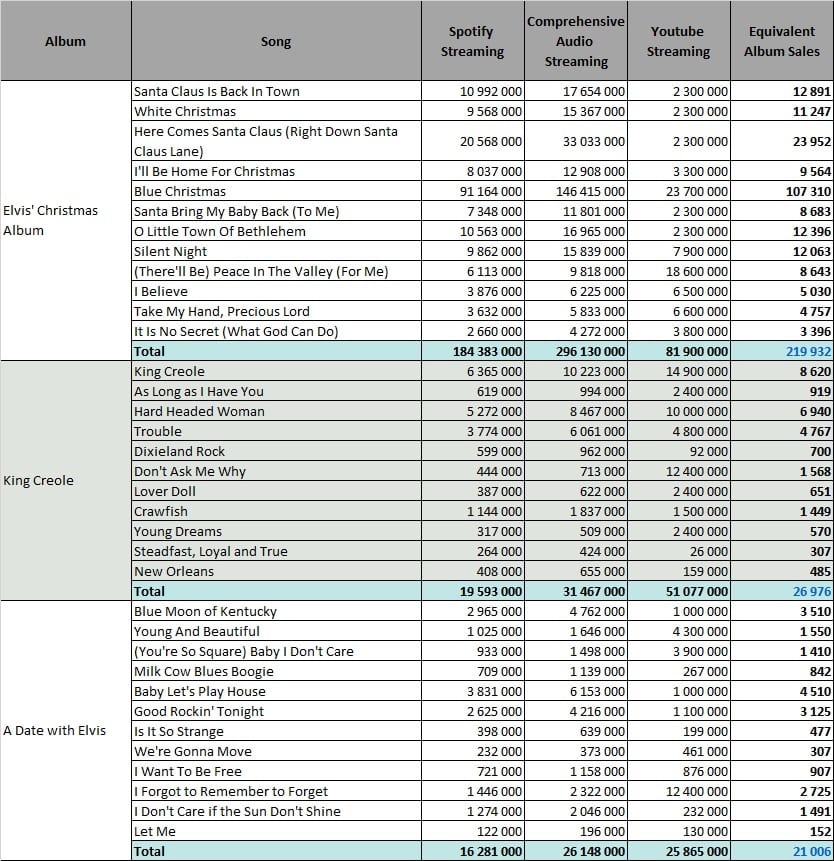Click the Album column header

pos(65,41)
